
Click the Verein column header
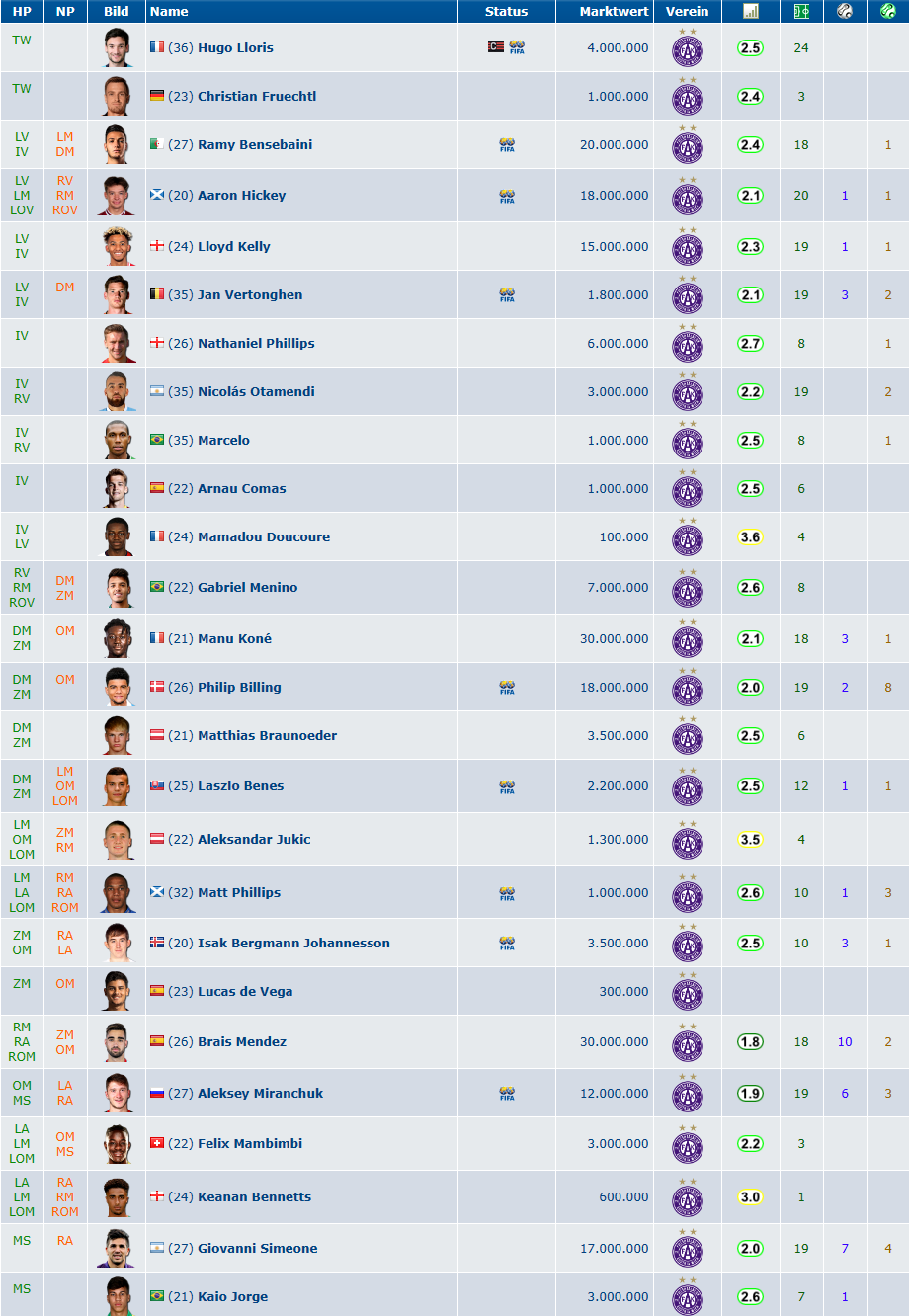pos(688,11)
